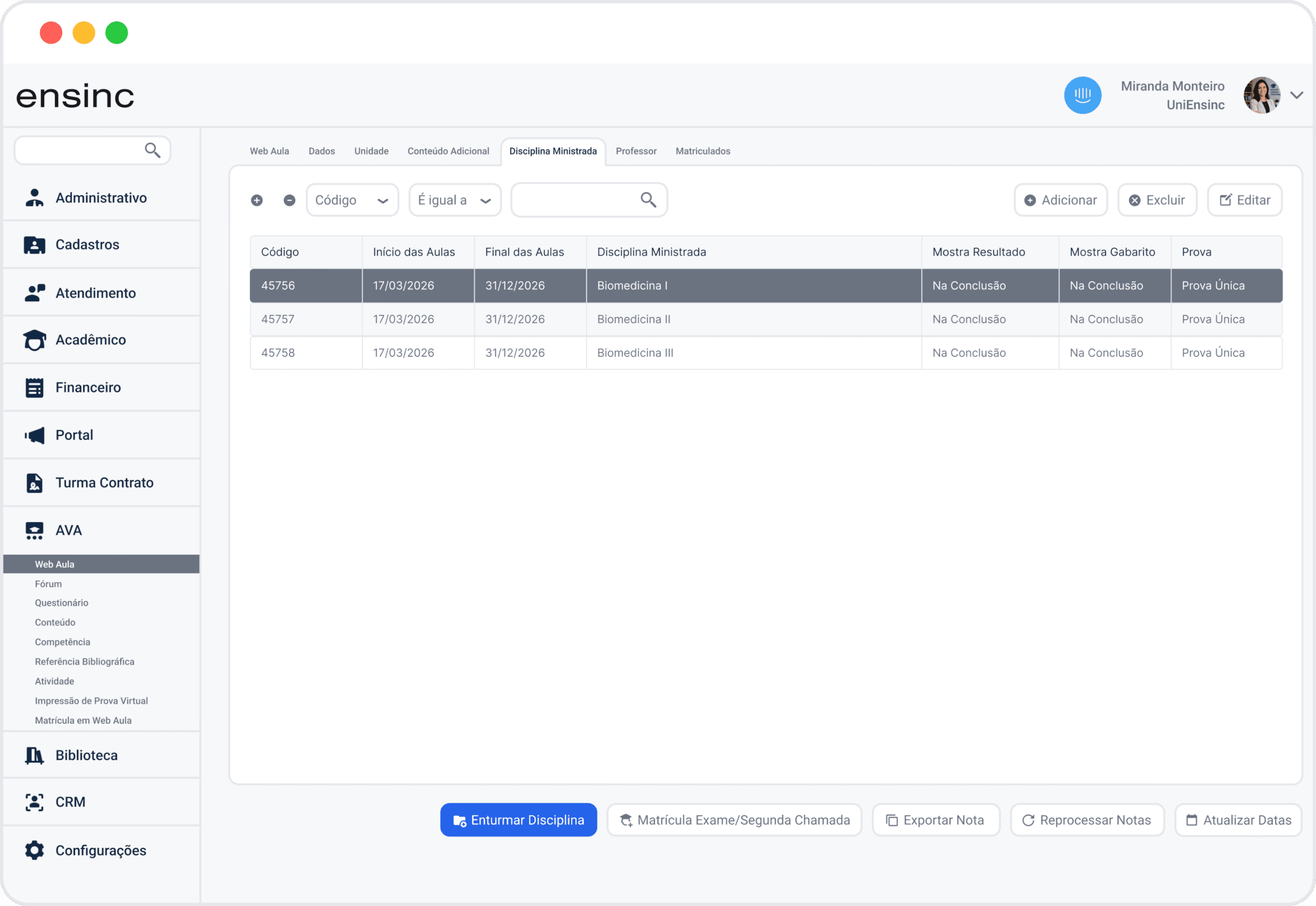Viewport: 1316px width, 906px height.
Task: Click the Excluir button
Action: [1157, 200]
